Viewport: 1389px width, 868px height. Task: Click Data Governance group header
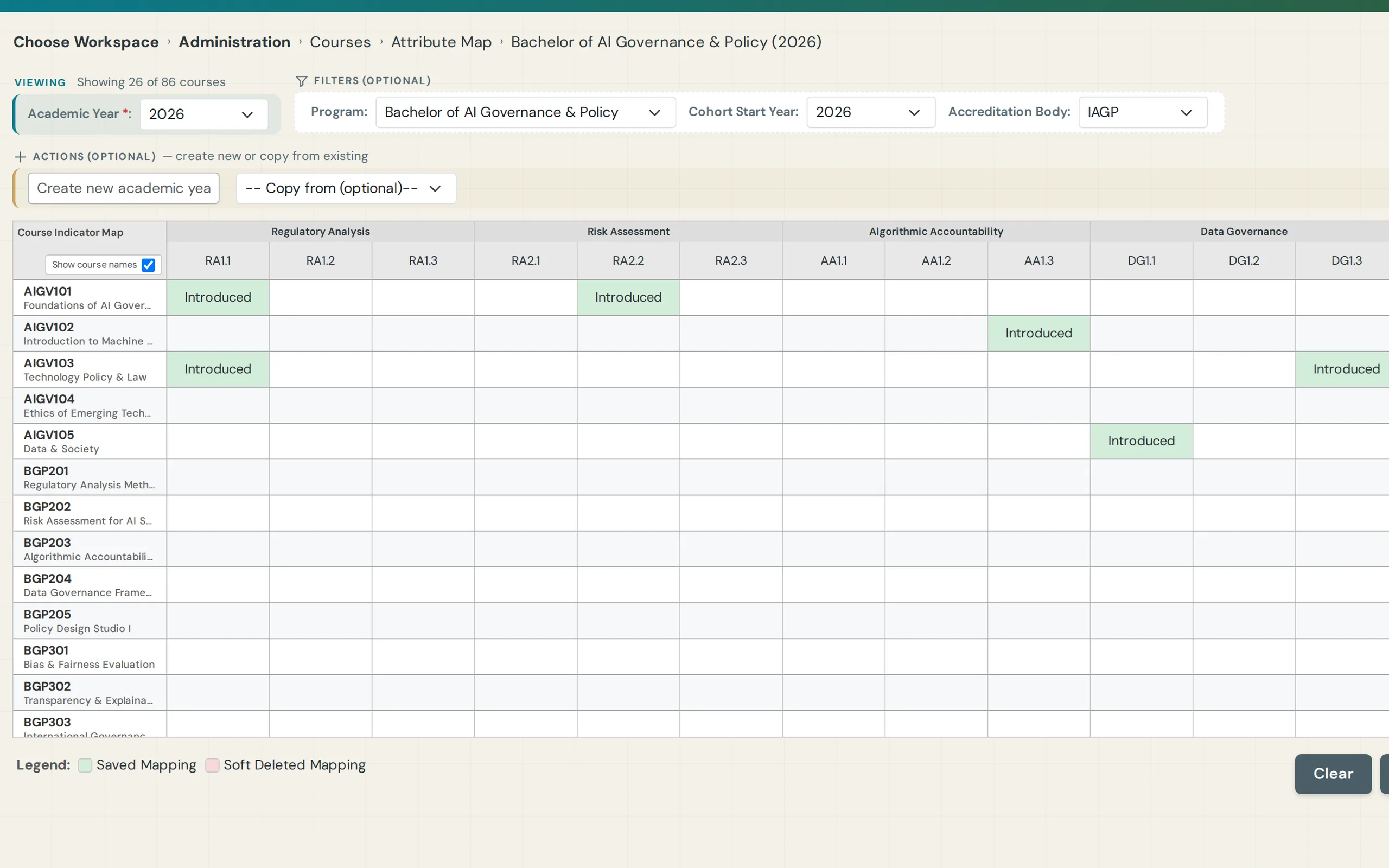pyautogui.click(x=1240, y=231)
